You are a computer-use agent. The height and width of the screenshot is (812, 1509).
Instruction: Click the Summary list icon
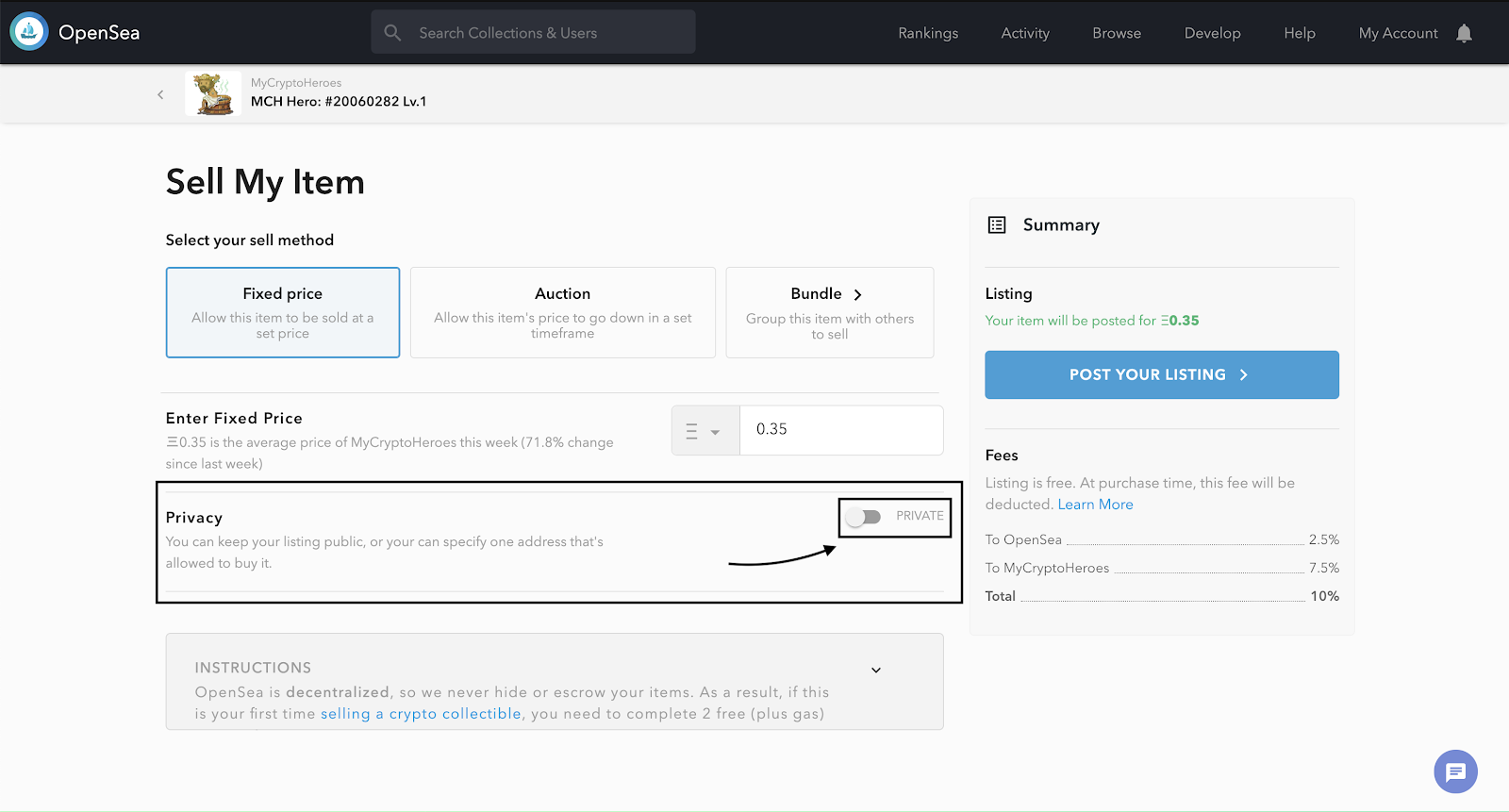pyautogui.click(x=997, y=224)
